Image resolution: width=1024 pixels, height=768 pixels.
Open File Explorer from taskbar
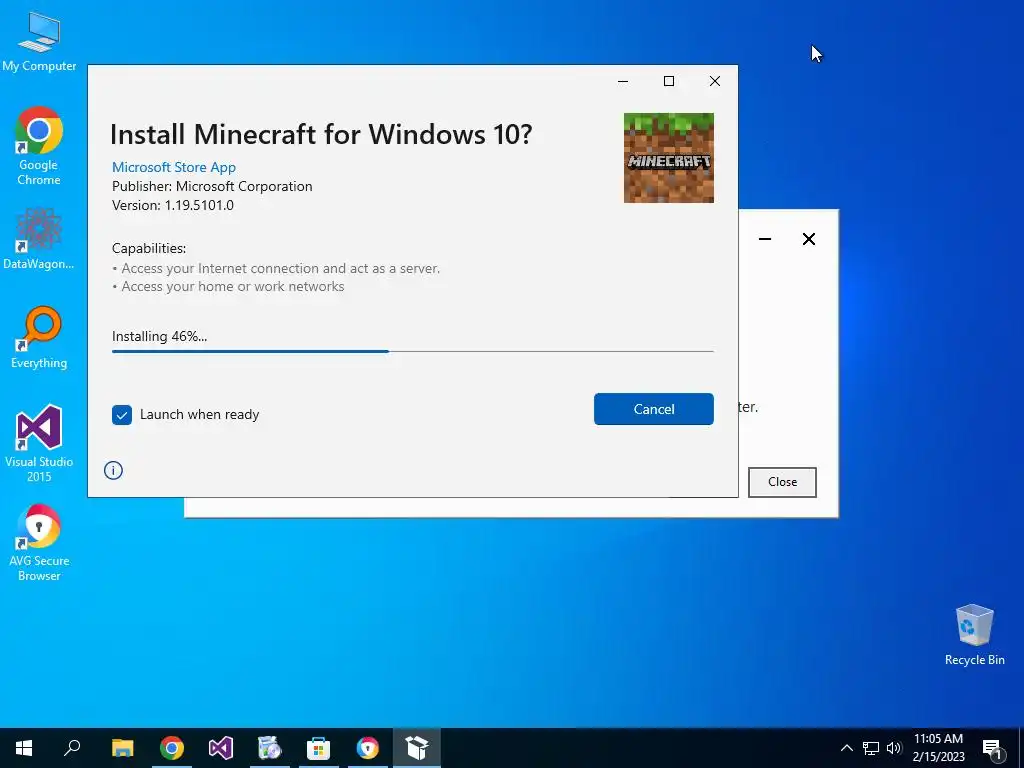pyautogui.click(x=122, y=748)
